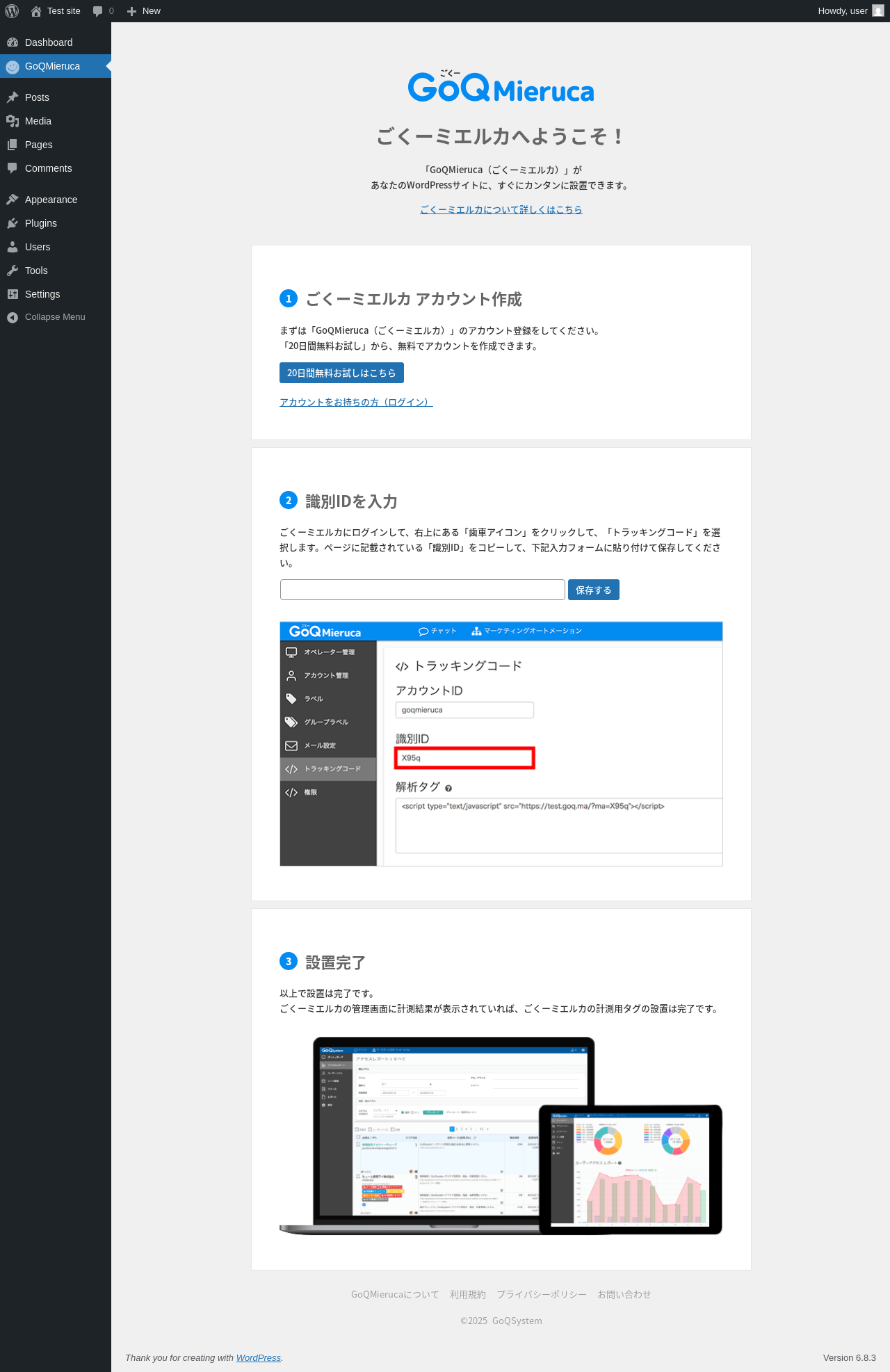Click the 保存する save button
This screenshot has width=890, height=1372.
tap(594, 590)
